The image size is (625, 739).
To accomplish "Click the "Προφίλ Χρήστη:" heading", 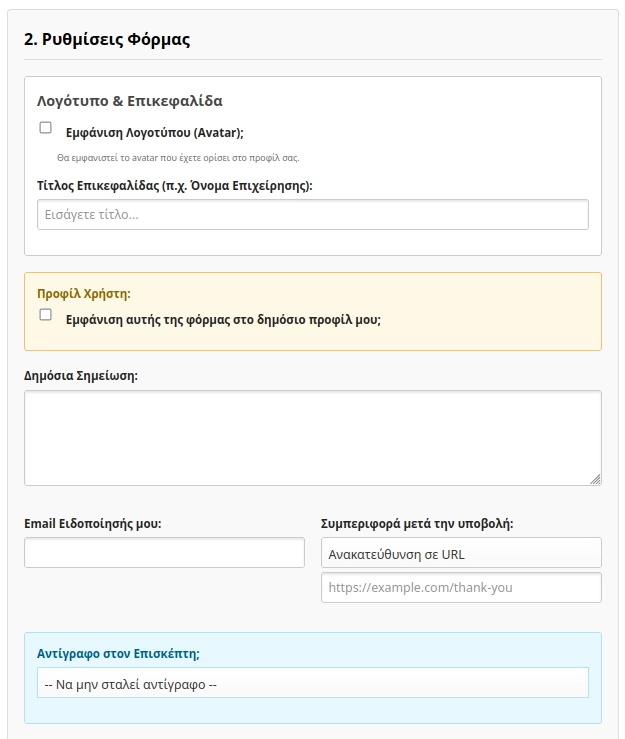I will [x=84, y=294].
